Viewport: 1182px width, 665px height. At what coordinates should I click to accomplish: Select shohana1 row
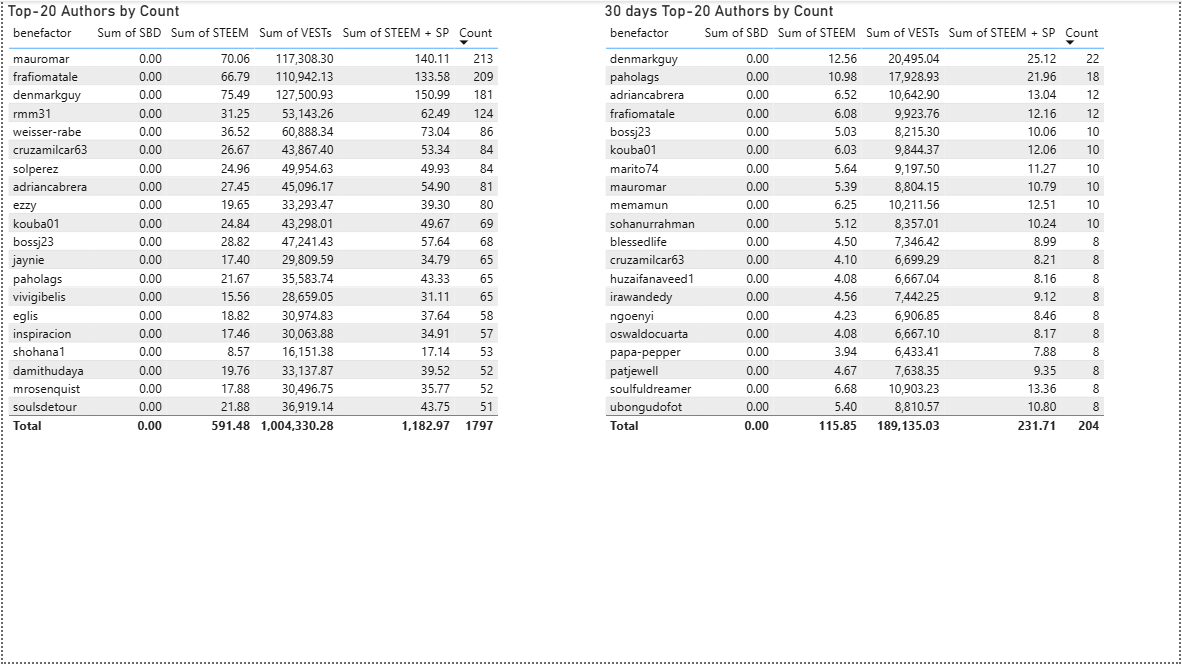[x=253, y=352]
